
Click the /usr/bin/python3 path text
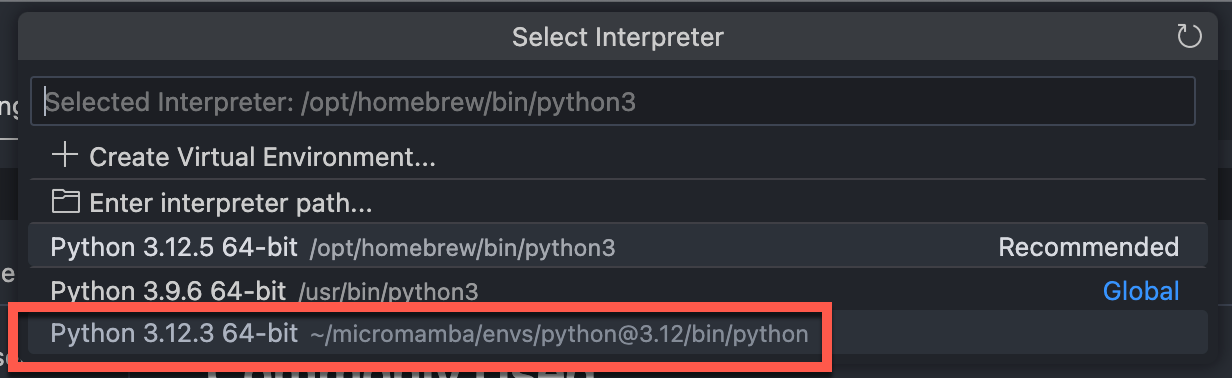pyautogui.click(x=388, y=292)
